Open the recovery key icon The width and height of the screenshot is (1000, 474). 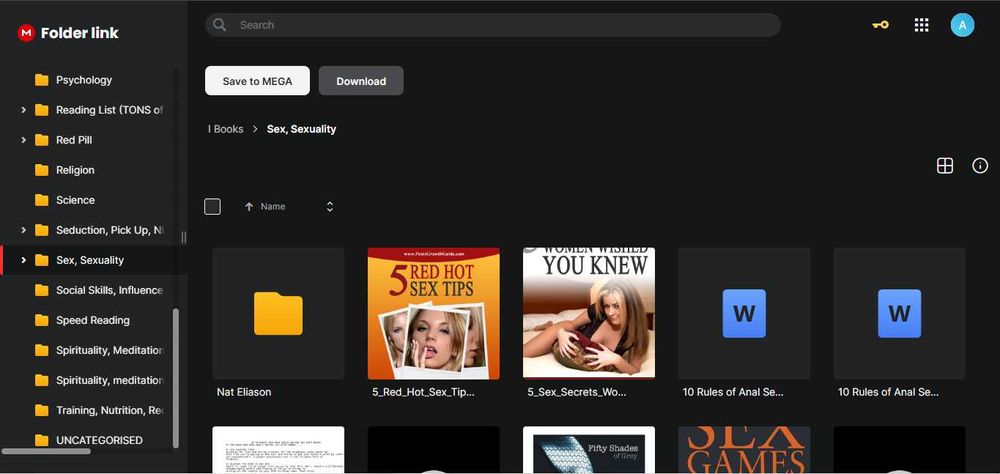(x=880, y=25)
